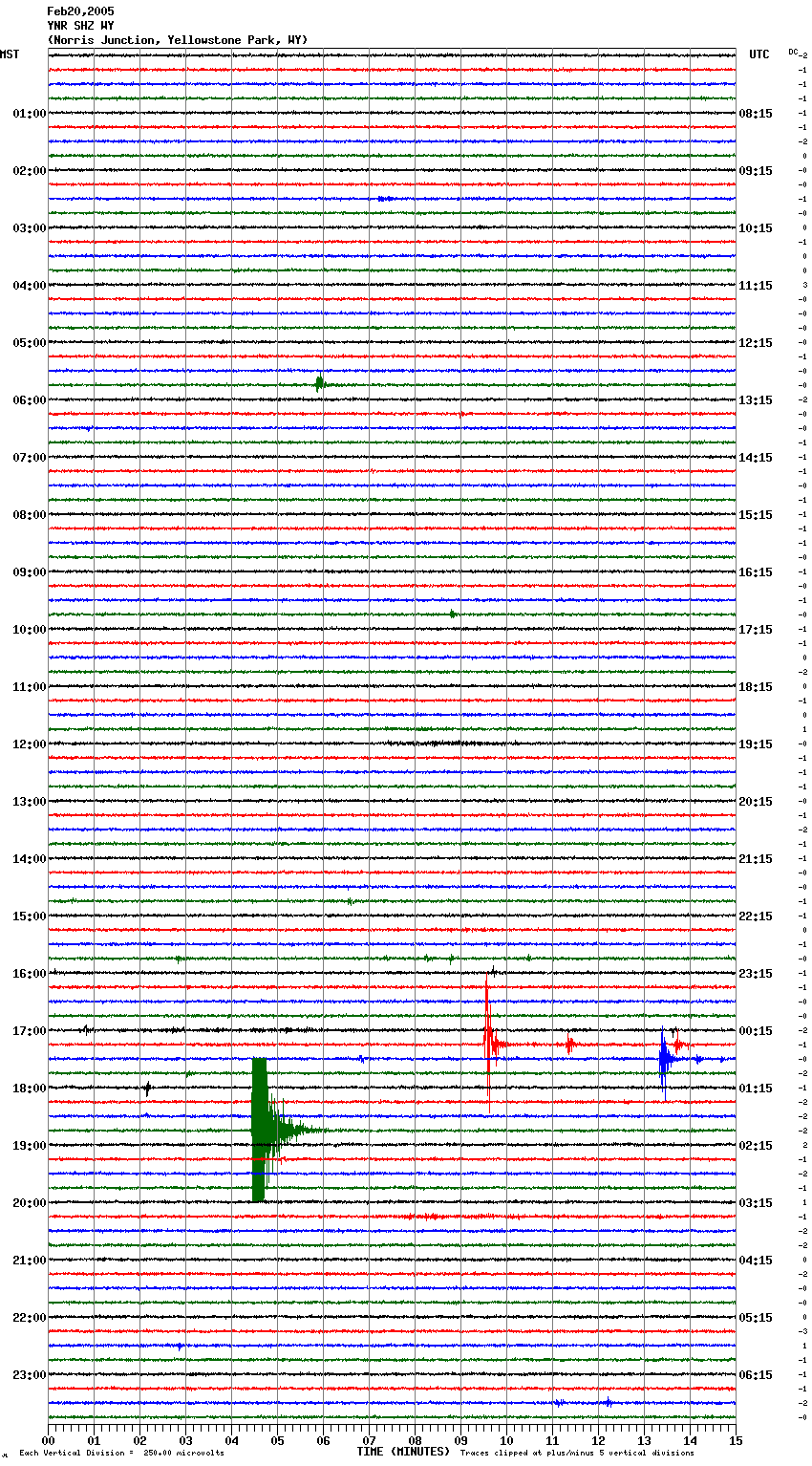Select the 15:00 MST time label

30,916
